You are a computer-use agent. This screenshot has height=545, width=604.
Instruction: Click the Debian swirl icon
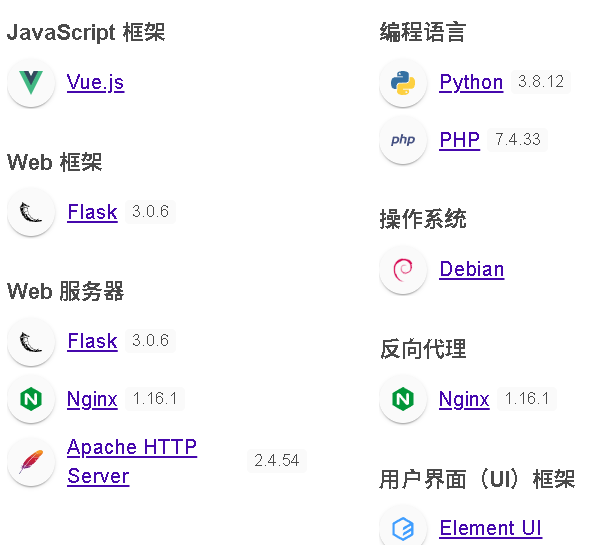[x=403, y=269]
